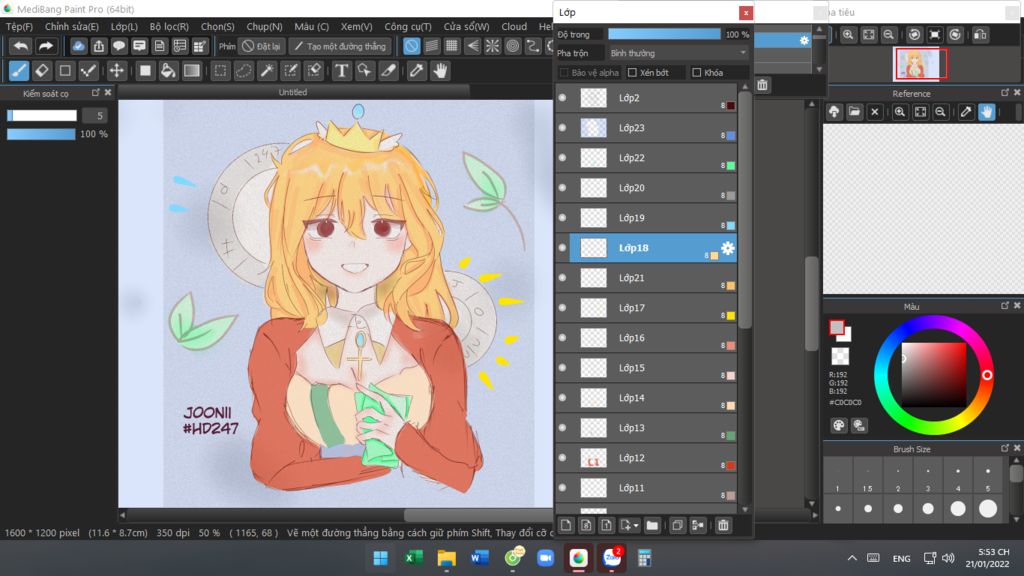The image size is (1024, 576).
Task: Open the Tệp(F) menu
Action: pos(19,27)
